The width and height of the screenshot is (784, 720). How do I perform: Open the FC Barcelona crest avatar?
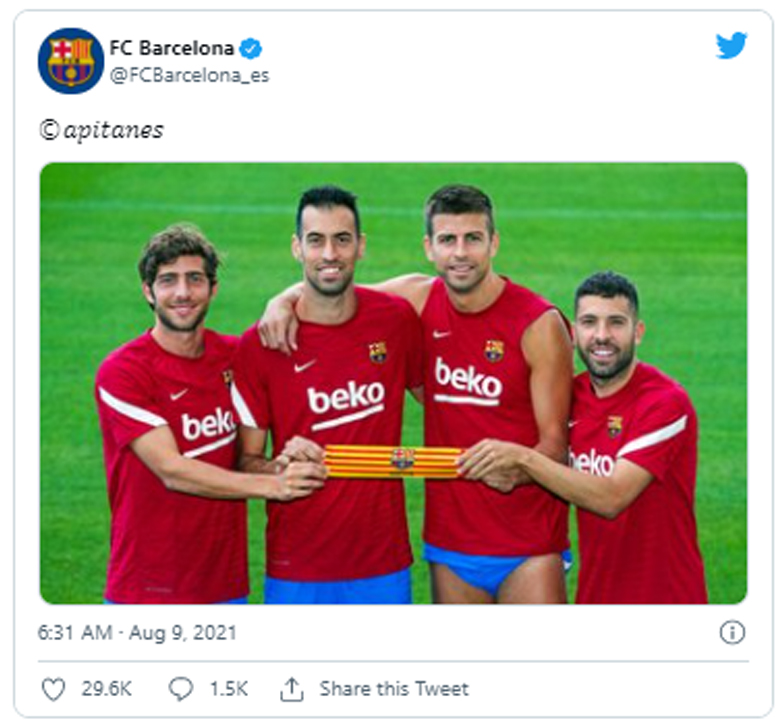coord(71,60)
